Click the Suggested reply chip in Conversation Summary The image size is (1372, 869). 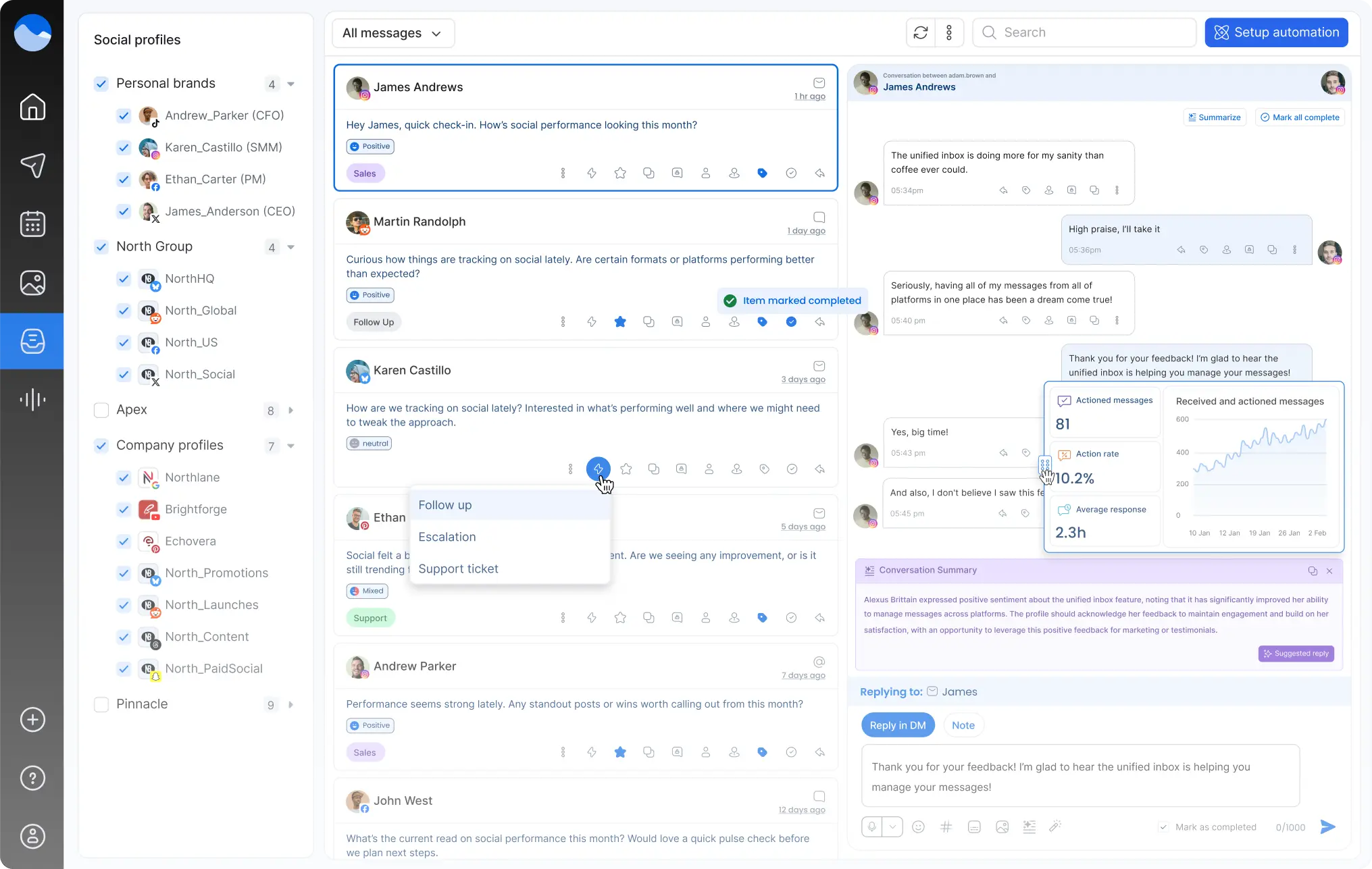tap(1296, 654)
